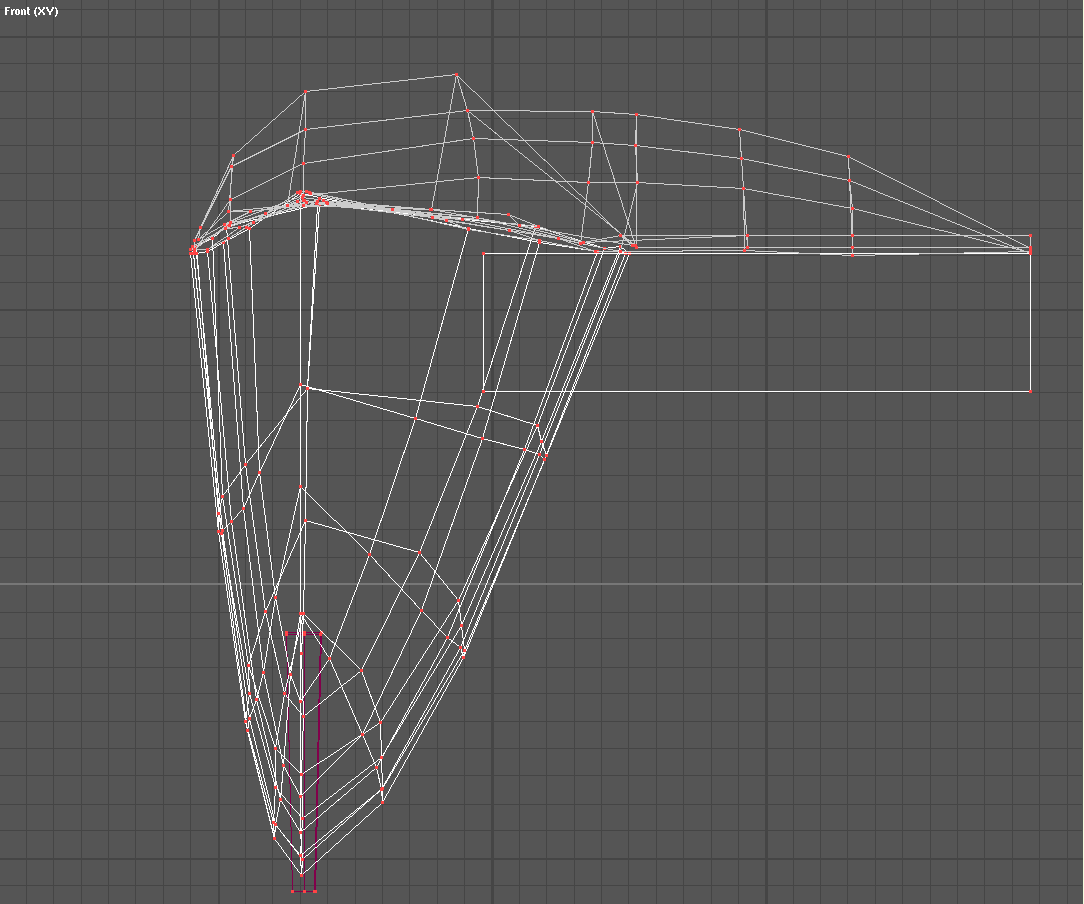The image size is (1084, 904).
Task: Click the rectangle's bottom-left corner vertex
Action: coord(483,391)
